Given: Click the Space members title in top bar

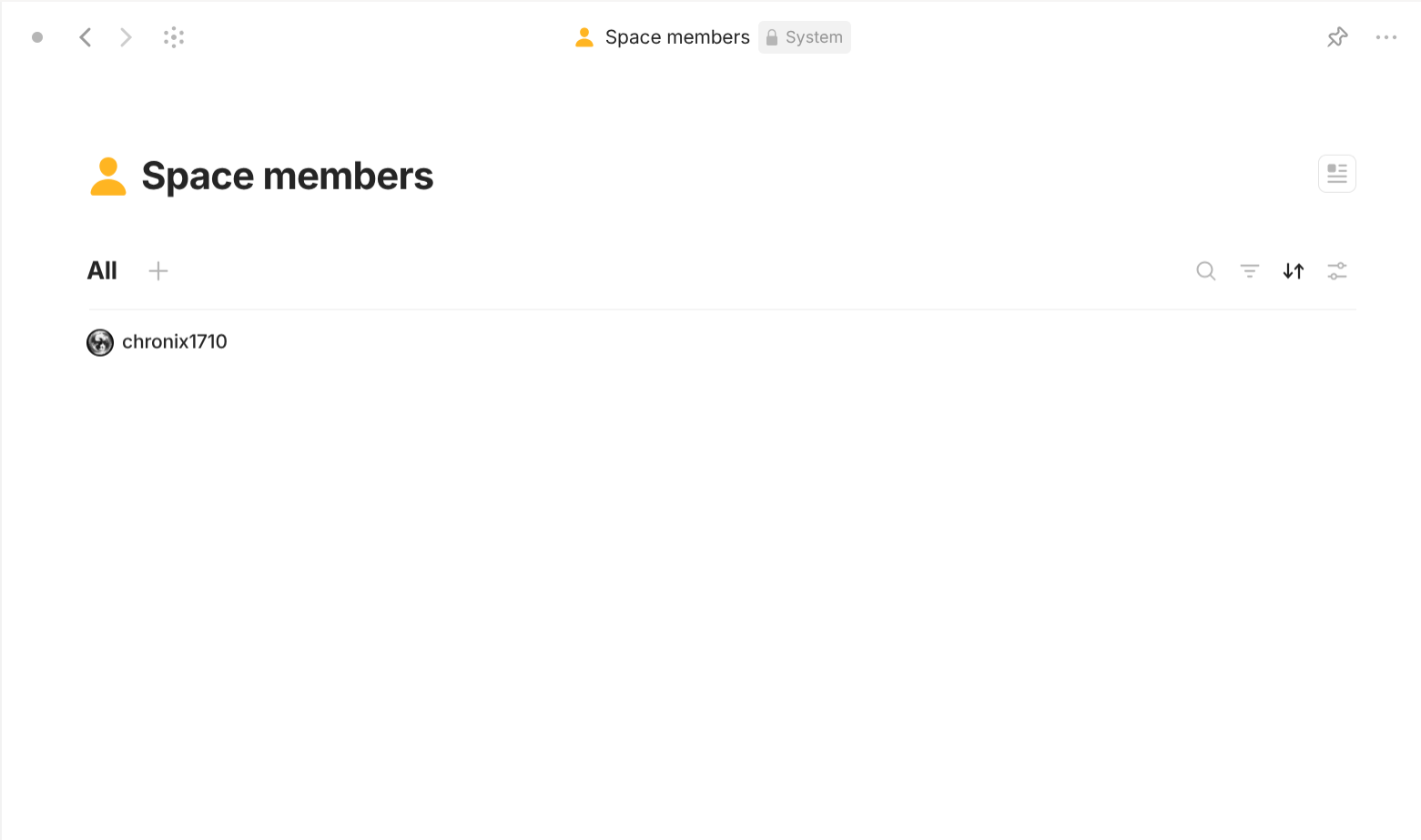Looking at the screenshot, I should click(x=677, y=37).
